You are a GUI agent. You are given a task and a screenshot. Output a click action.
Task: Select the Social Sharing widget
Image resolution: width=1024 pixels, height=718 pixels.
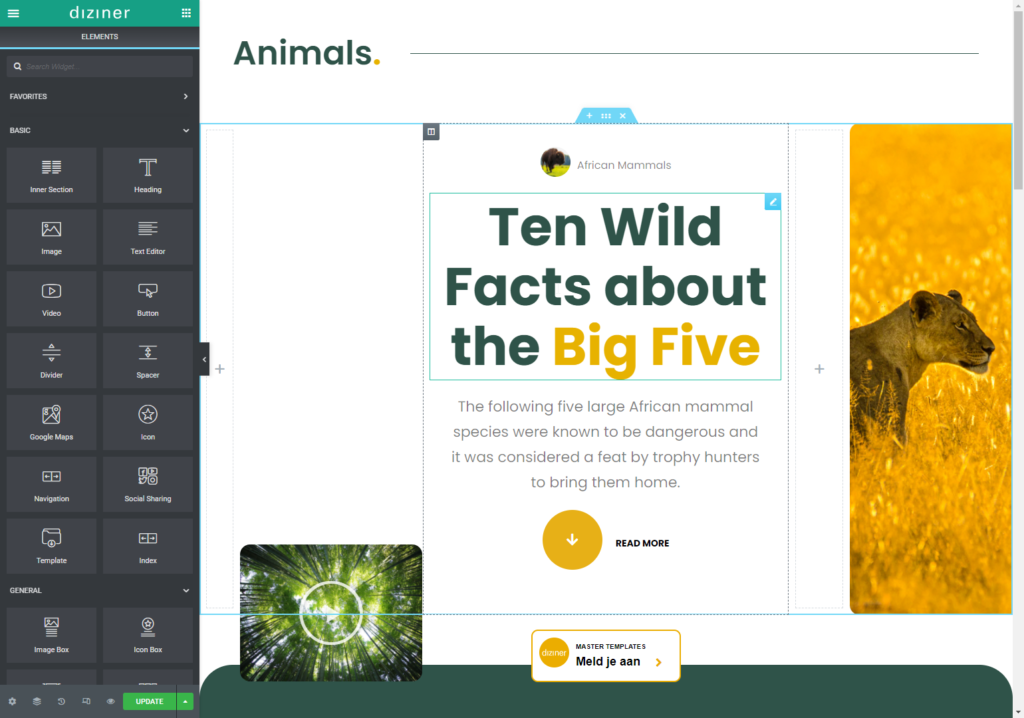tap(148, 484)
